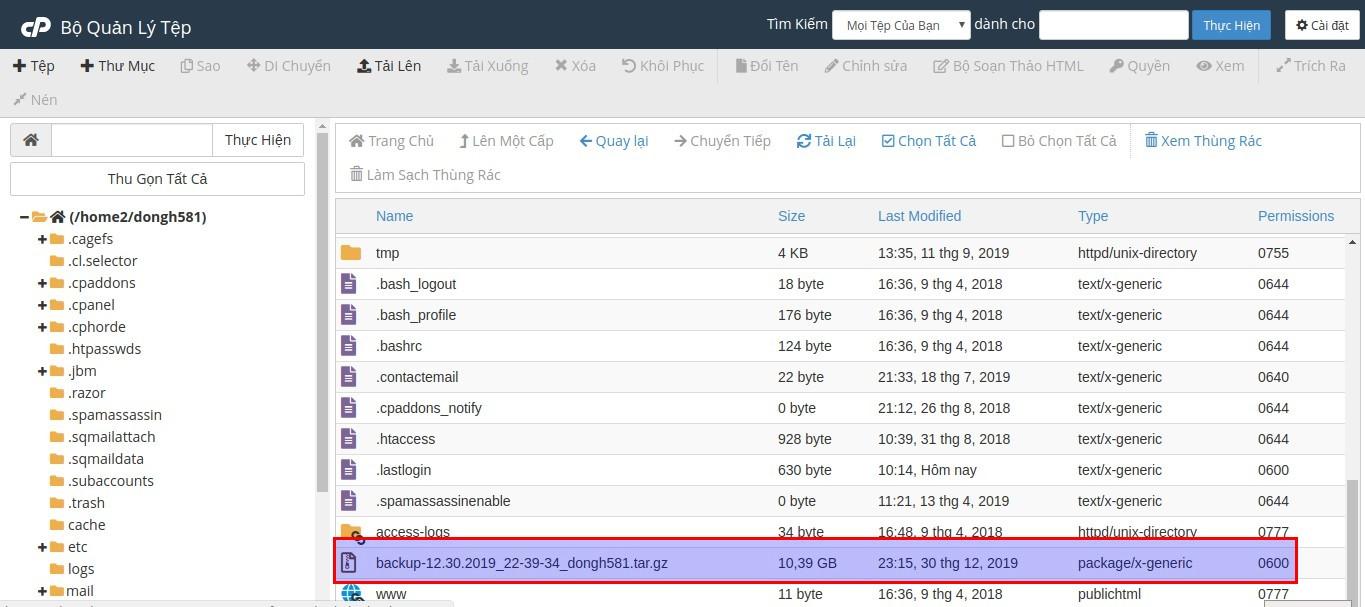Sort file list by Size column
1365x607 pixels.
(x=791, y=216)
